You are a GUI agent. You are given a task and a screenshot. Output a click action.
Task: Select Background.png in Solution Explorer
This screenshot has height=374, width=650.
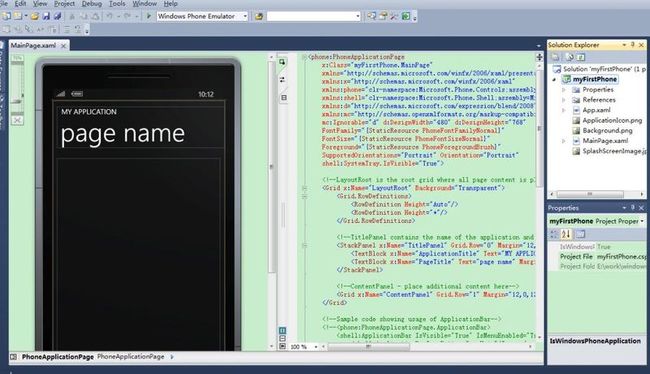(607, 131)
